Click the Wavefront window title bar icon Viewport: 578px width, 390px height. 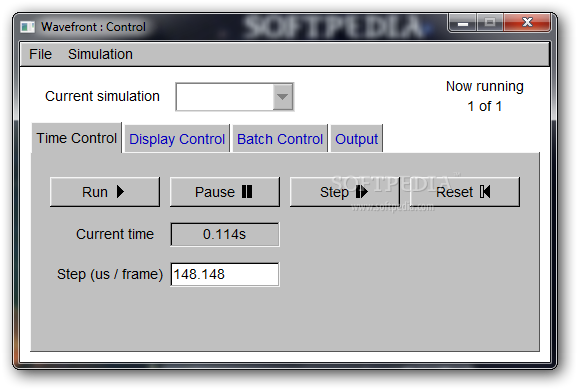(x=27, y=27)
